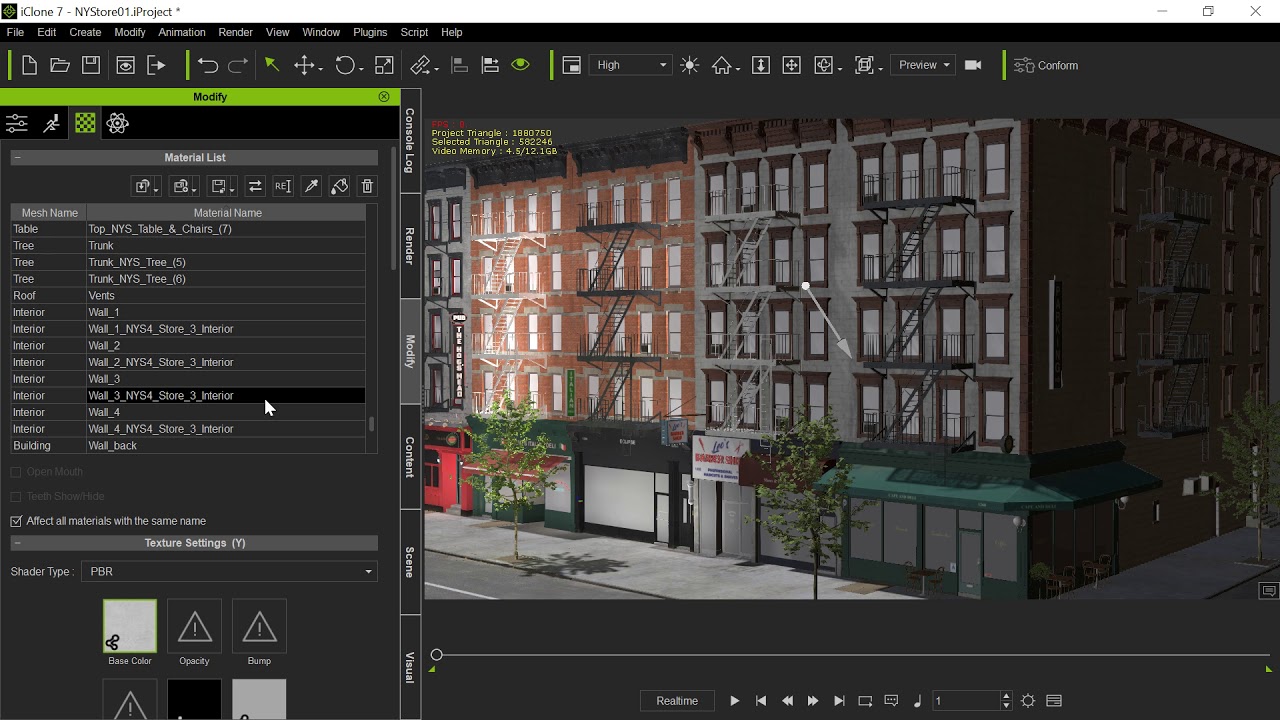Switch to the atom physics tab
The image size is (1280, 720).
pyautogui.click(x=118, y=123)
